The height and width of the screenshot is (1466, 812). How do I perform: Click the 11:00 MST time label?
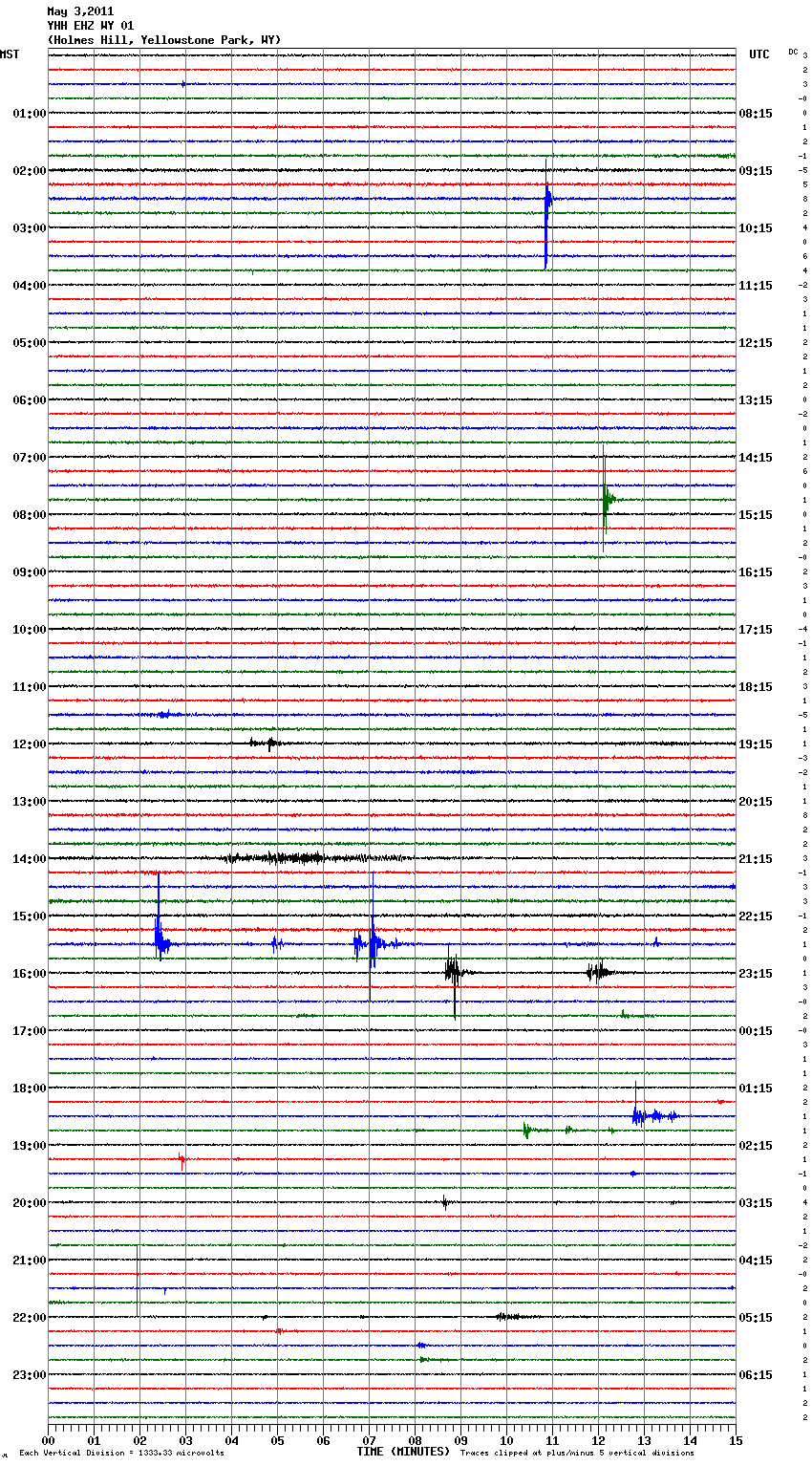click(x=30, y=687)
